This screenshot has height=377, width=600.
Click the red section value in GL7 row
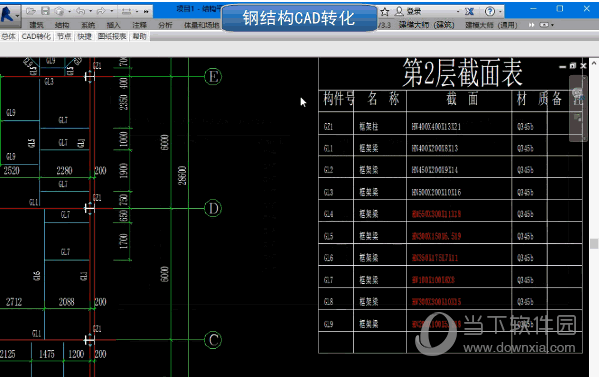pos(433,280)
